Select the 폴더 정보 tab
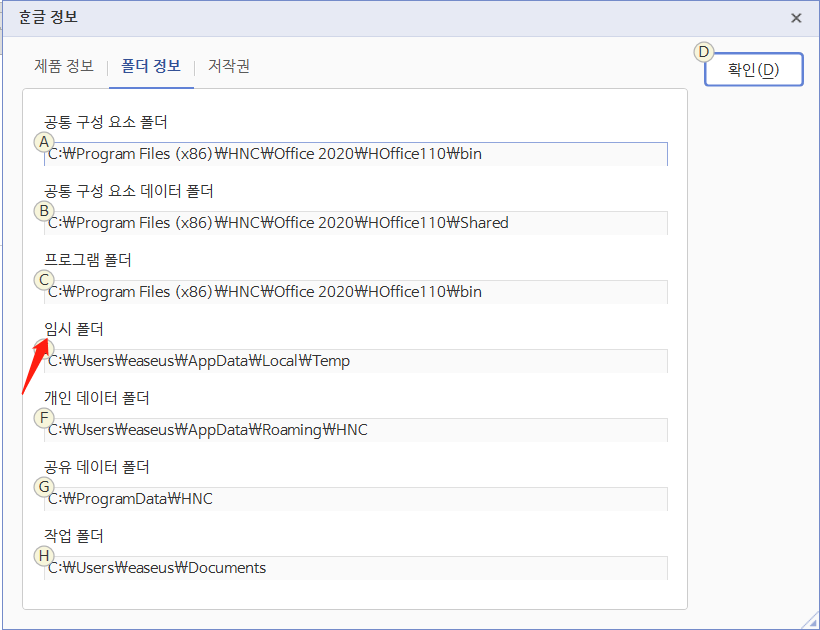Image resolution: width=820 pixels, height=630 pixels. 151,66
